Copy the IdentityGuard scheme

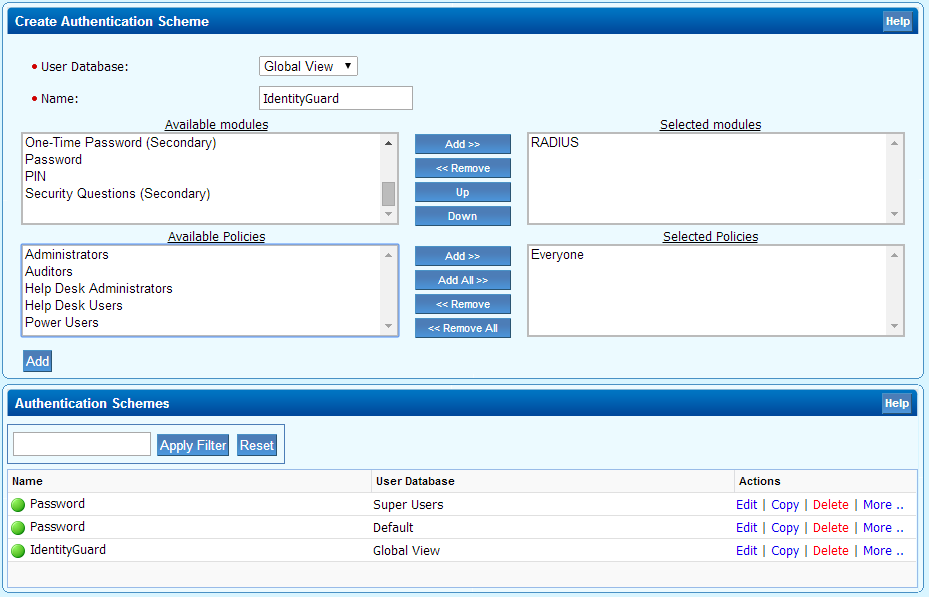785,551
